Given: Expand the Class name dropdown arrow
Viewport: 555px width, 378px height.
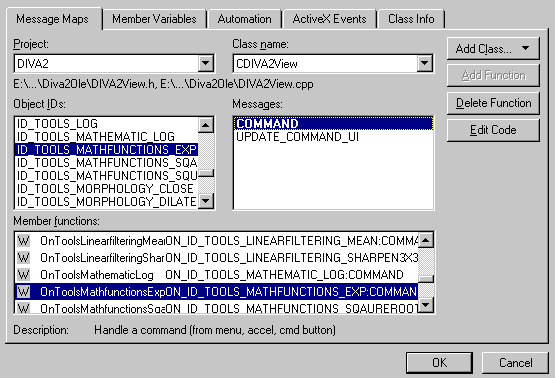Looking at the screenshot, I should click(424, 64).
